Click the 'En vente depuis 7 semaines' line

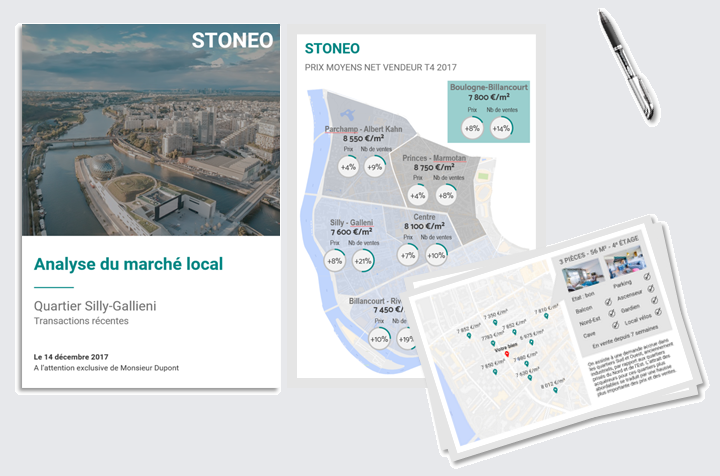click(x=625, y=336)
